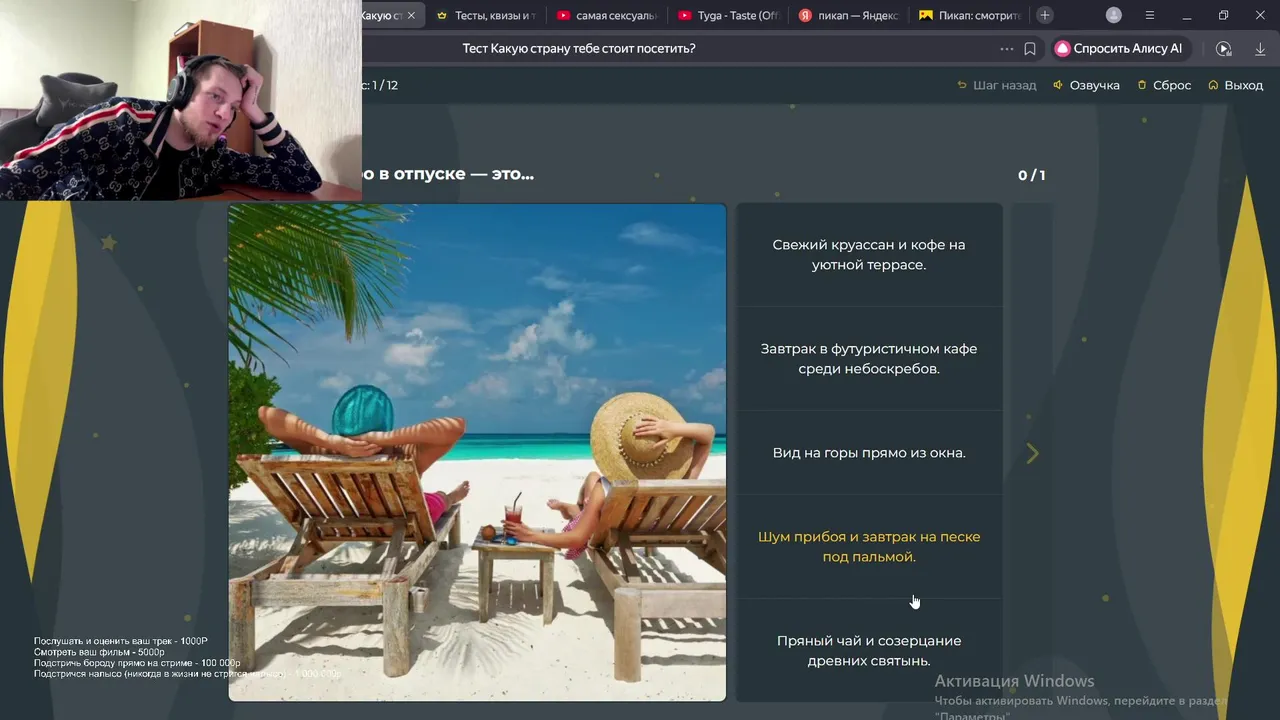Click the browser profile avatar icon
The height and width of the screenshot is (720, 1280).
1114,15
